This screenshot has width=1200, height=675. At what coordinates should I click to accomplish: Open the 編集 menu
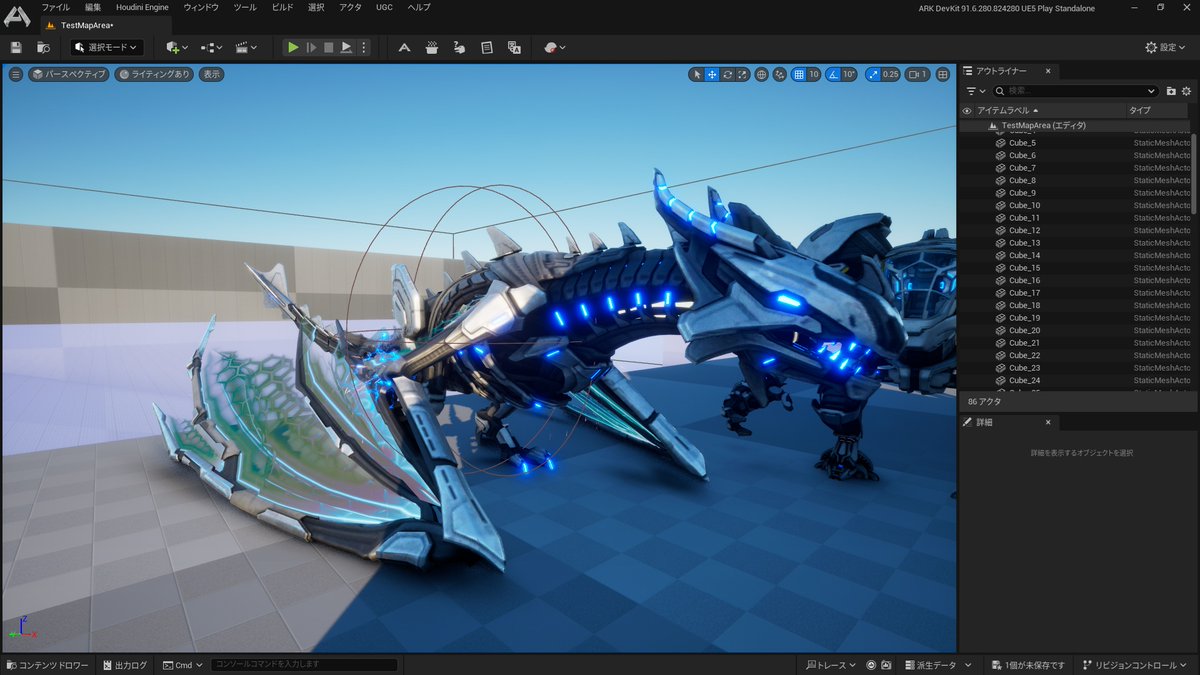point(93,7)
